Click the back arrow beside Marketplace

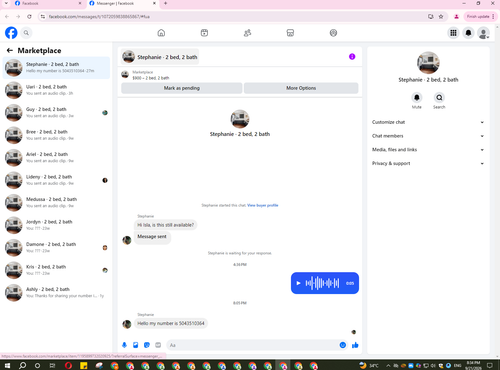10,50
